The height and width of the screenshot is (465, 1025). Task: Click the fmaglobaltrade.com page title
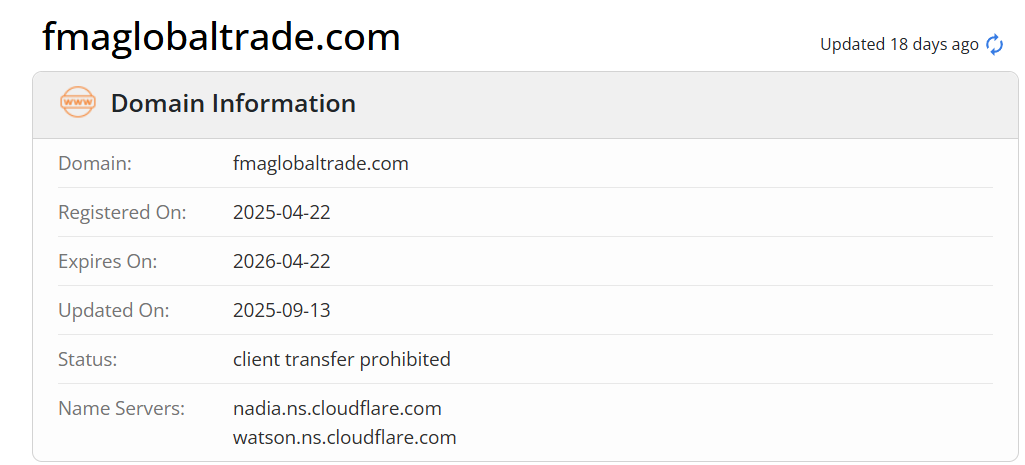[x=221, y=38]
